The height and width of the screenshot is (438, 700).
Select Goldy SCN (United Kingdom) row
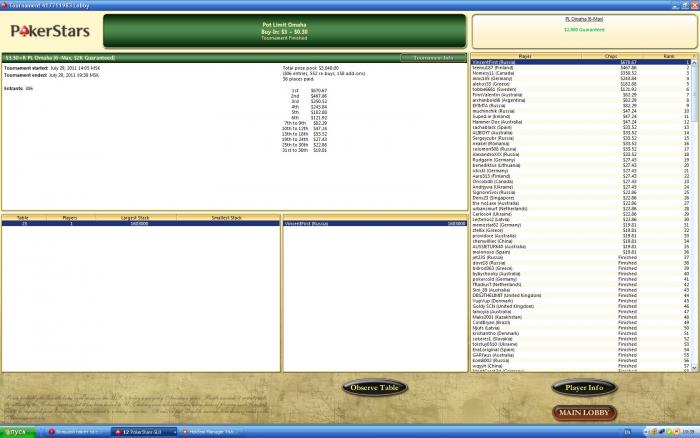[581, 306]
